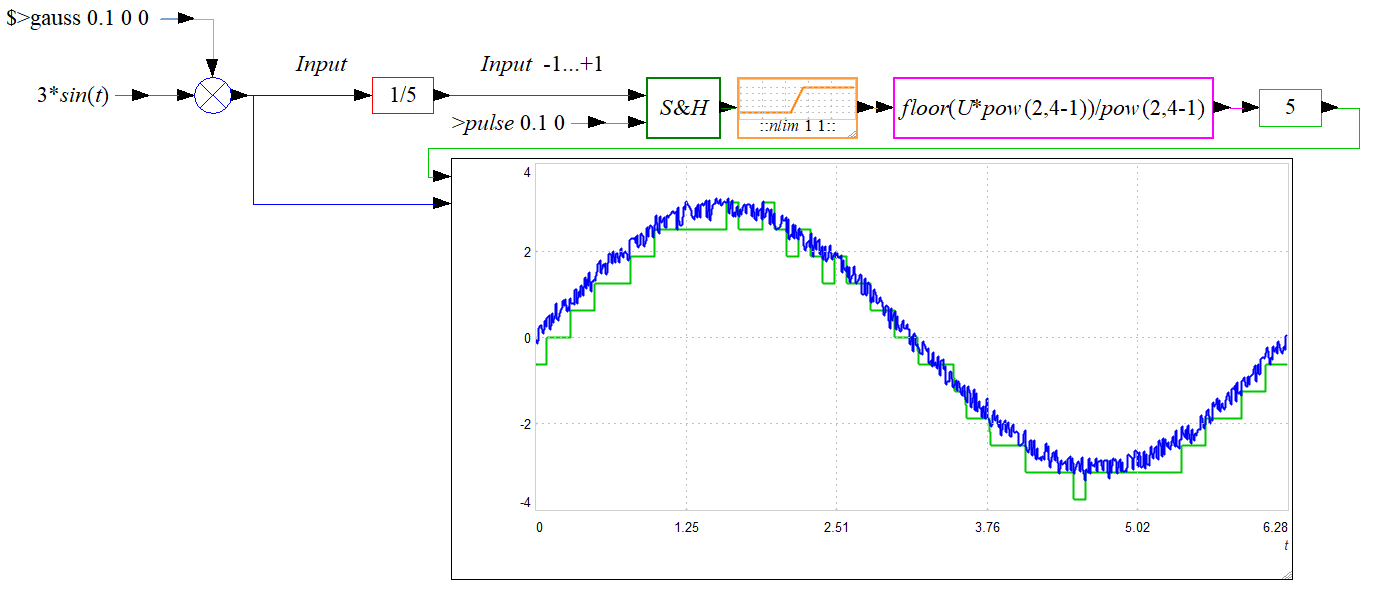
Task: Click the plot resize grip corner
Action: [x=1286, y=573]
